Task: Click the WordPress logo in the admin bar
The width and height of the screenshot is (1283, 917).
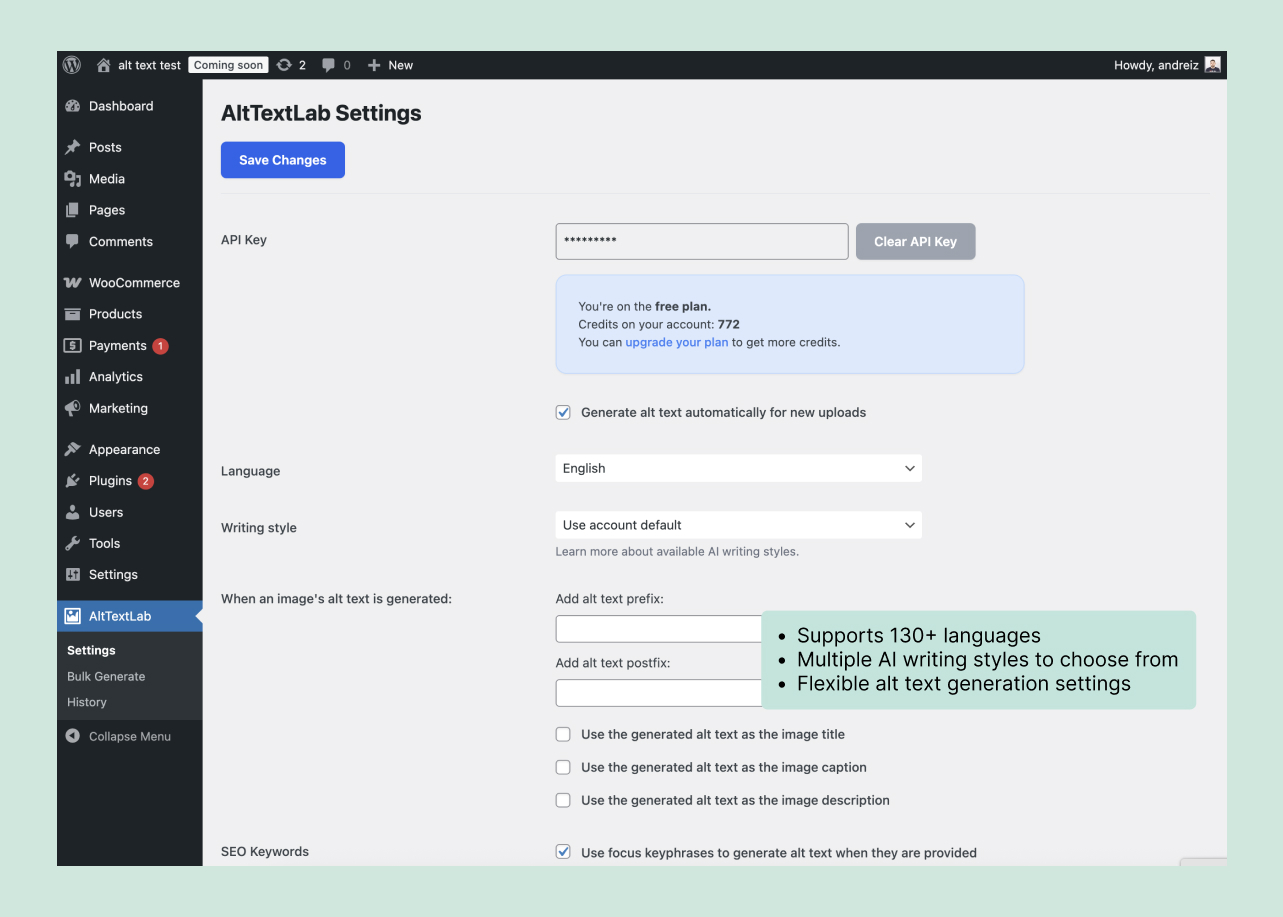Action: 71,64
